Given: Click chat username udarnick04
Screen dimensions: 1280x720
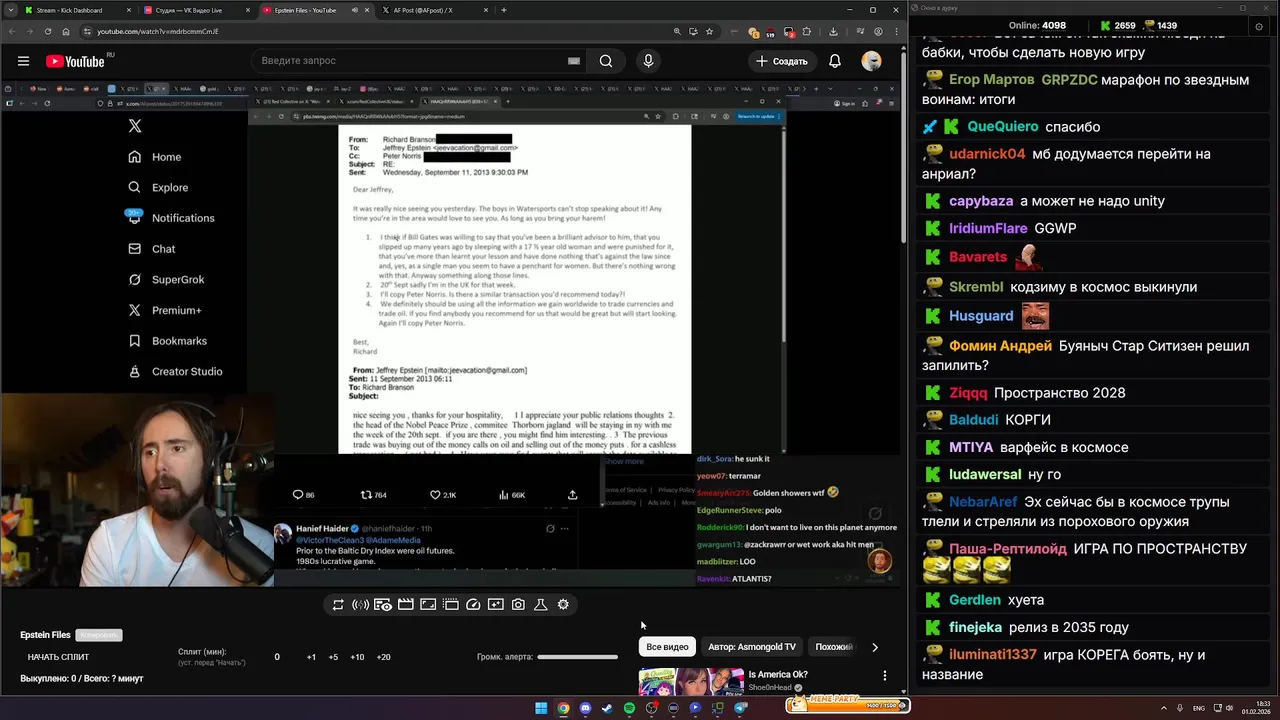Looking at the screenshot, I should tap(987, 154).
